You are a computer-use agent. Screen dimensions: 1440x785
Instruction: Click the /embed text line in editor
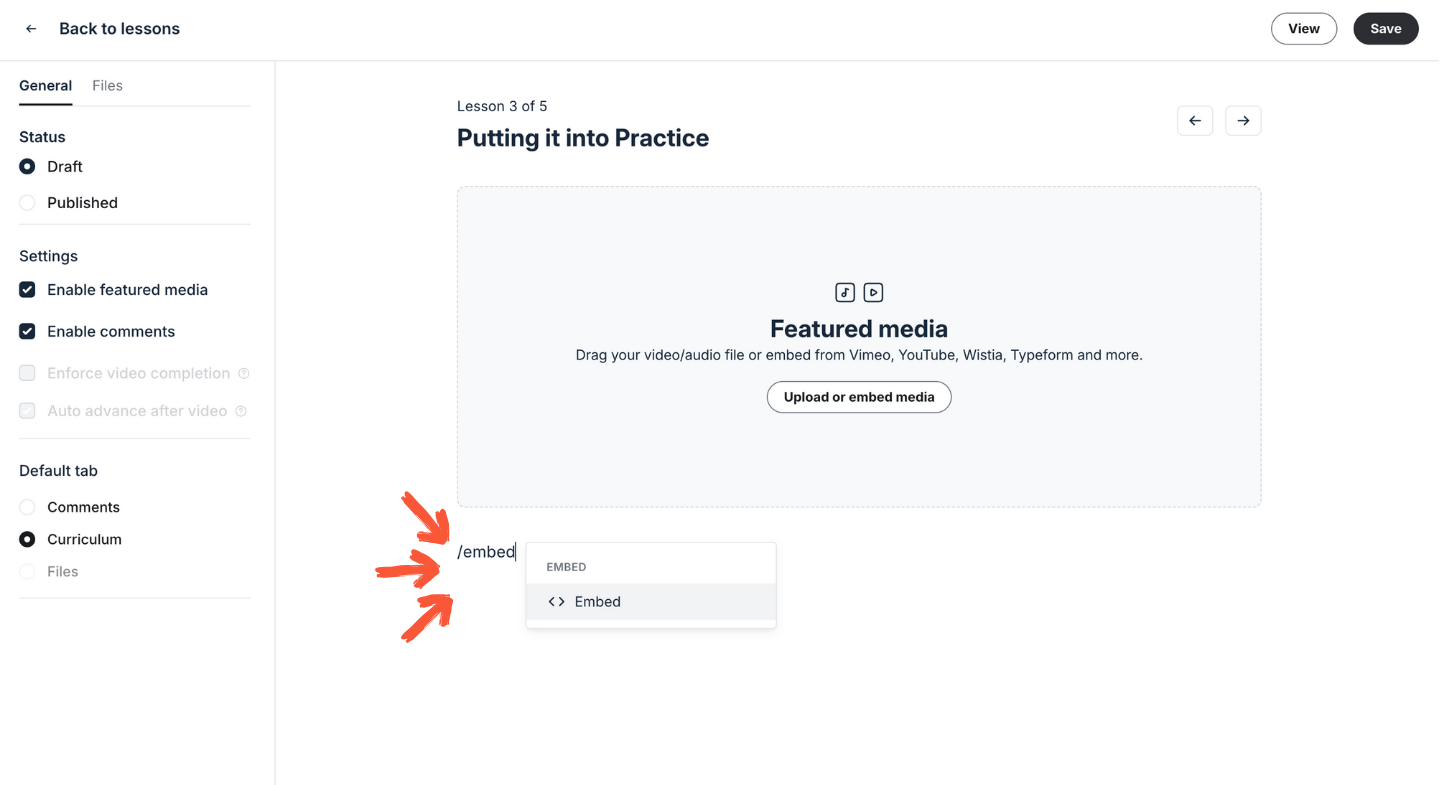pyautogui.click(x=486, y=552)
